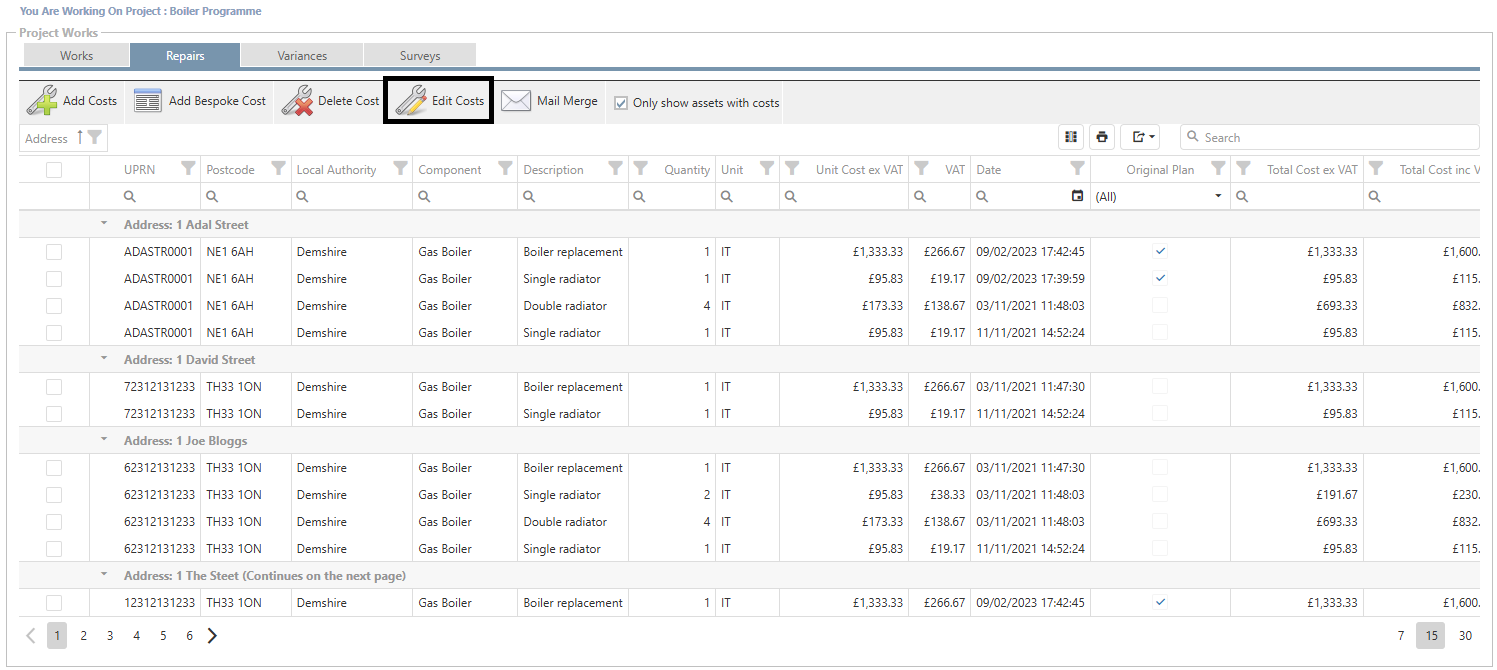Collapse the Address: 1 David Street group

click(104, 359)
